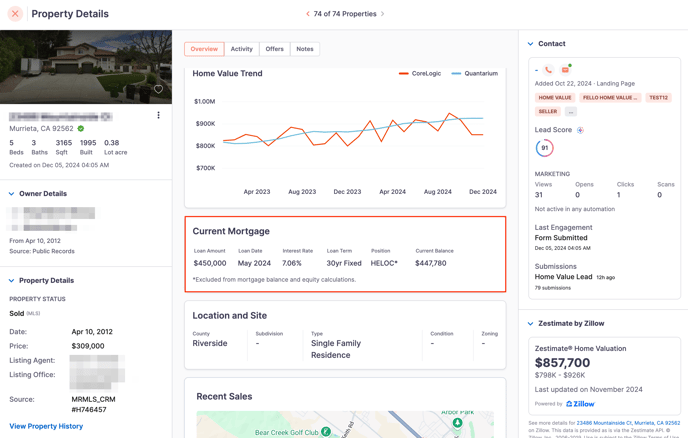Click the "$450,000" loan amount value
Image resolution: width=688 pixels, height=438 pixels.
(210, 263)
